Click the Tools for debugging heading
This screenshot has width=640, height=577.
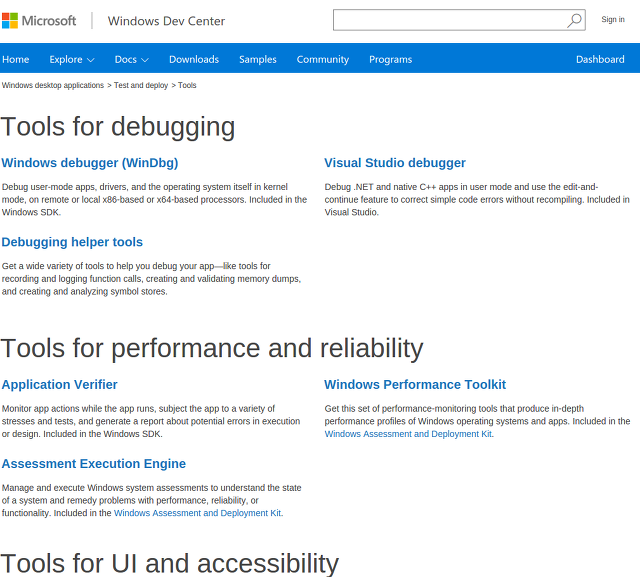(x=118, y=126)
